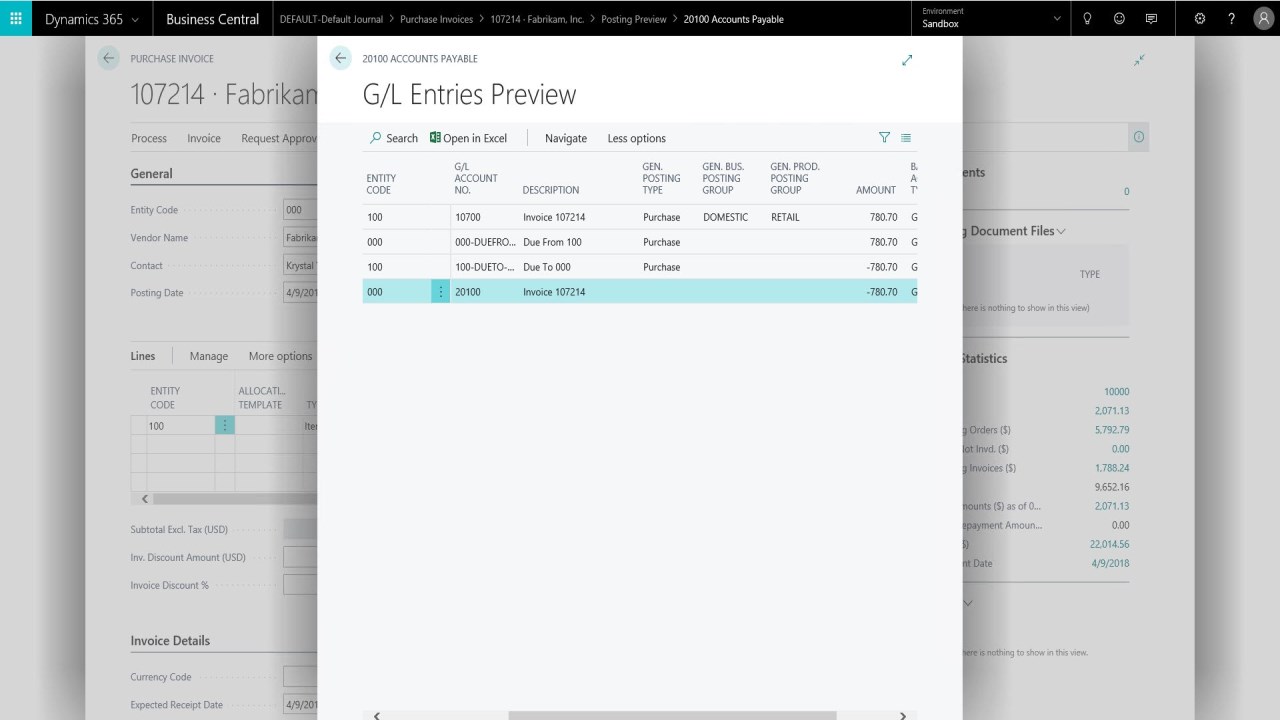
Task: Select account 10700 cell
Action: pyautogui.click(x=484, y=217)
